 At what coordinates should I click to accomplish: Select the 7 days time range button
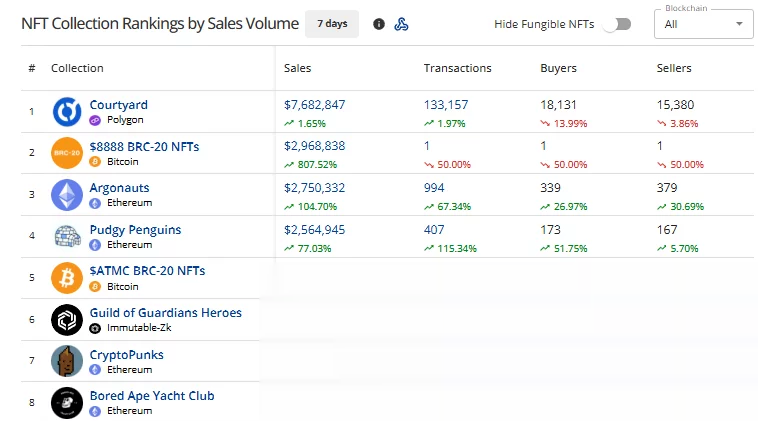332,24
